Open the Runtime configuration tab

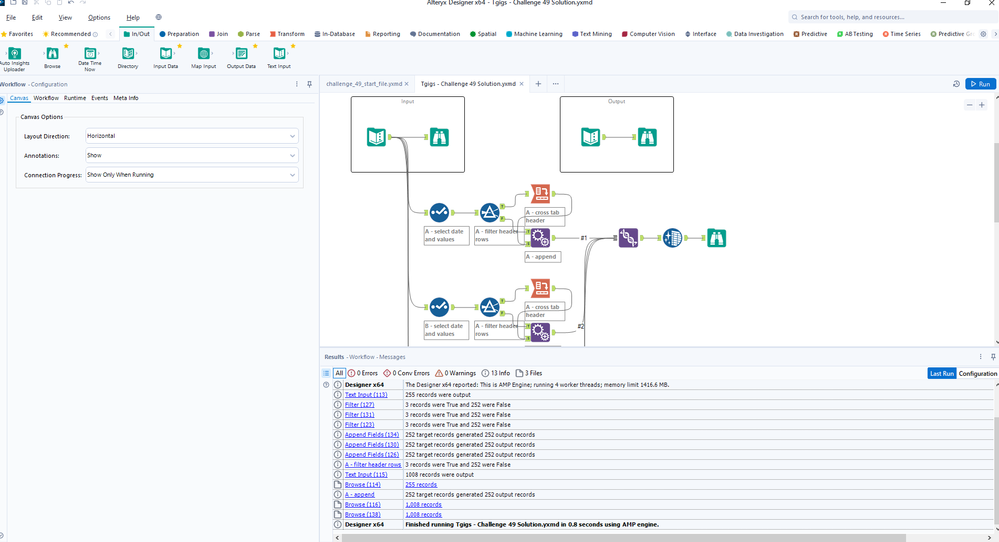[x=75, y=98]
